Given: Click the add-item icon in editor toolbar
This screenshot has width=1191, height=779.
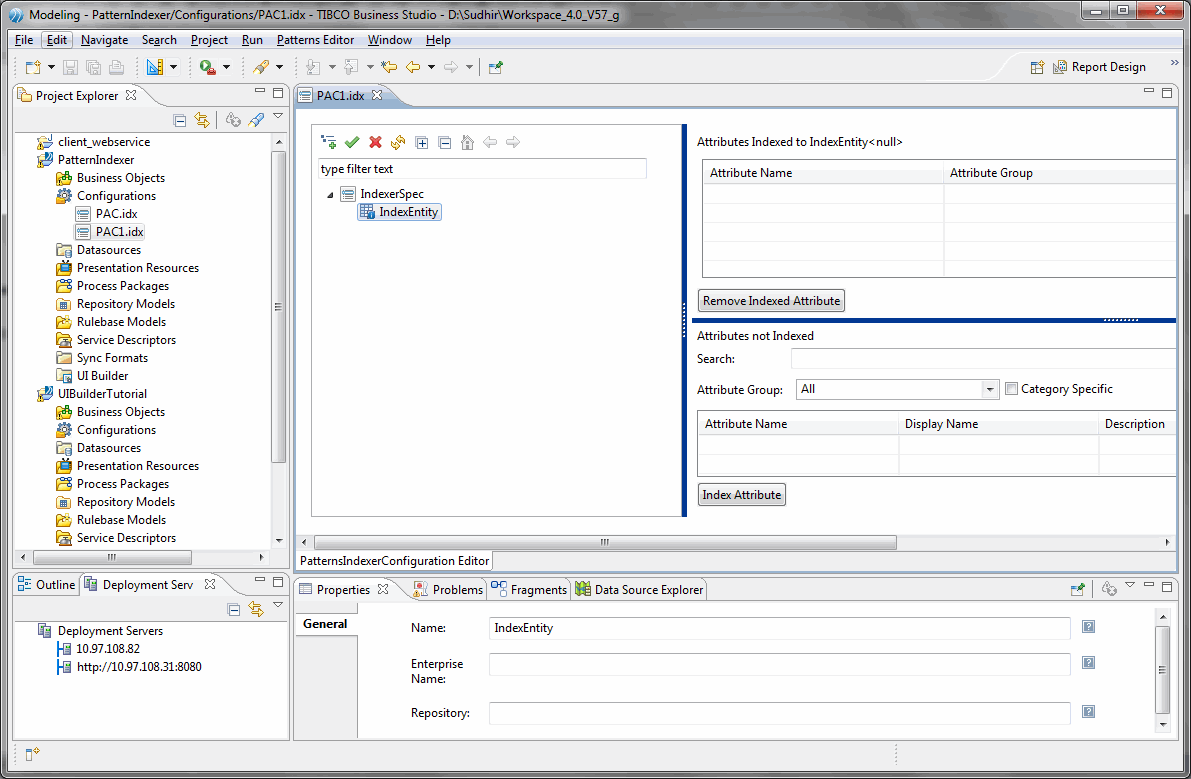Looking at the screenshot, I should coord(329,142).
